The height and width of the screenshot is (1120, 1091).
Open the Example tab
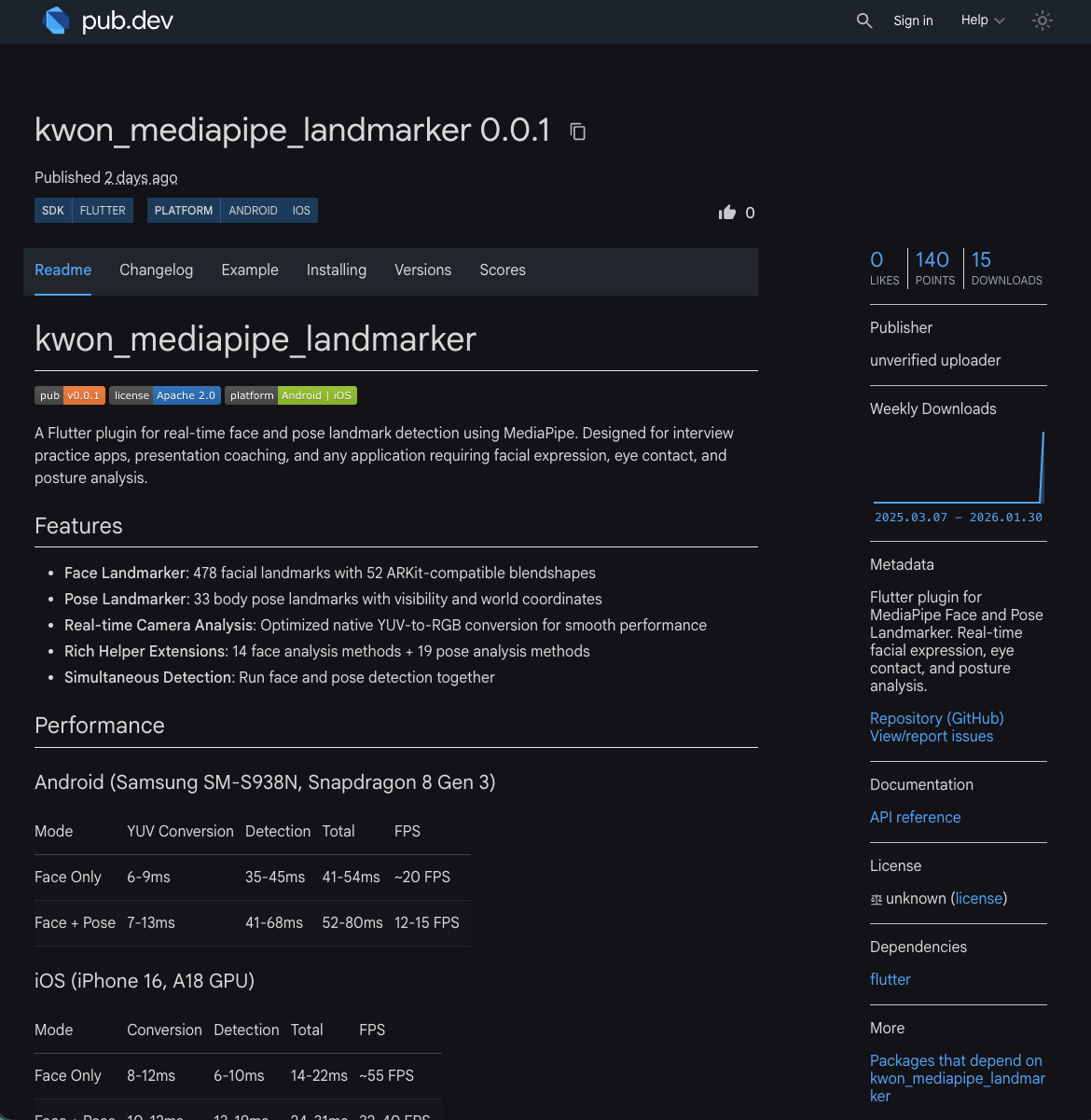[250, 270]
